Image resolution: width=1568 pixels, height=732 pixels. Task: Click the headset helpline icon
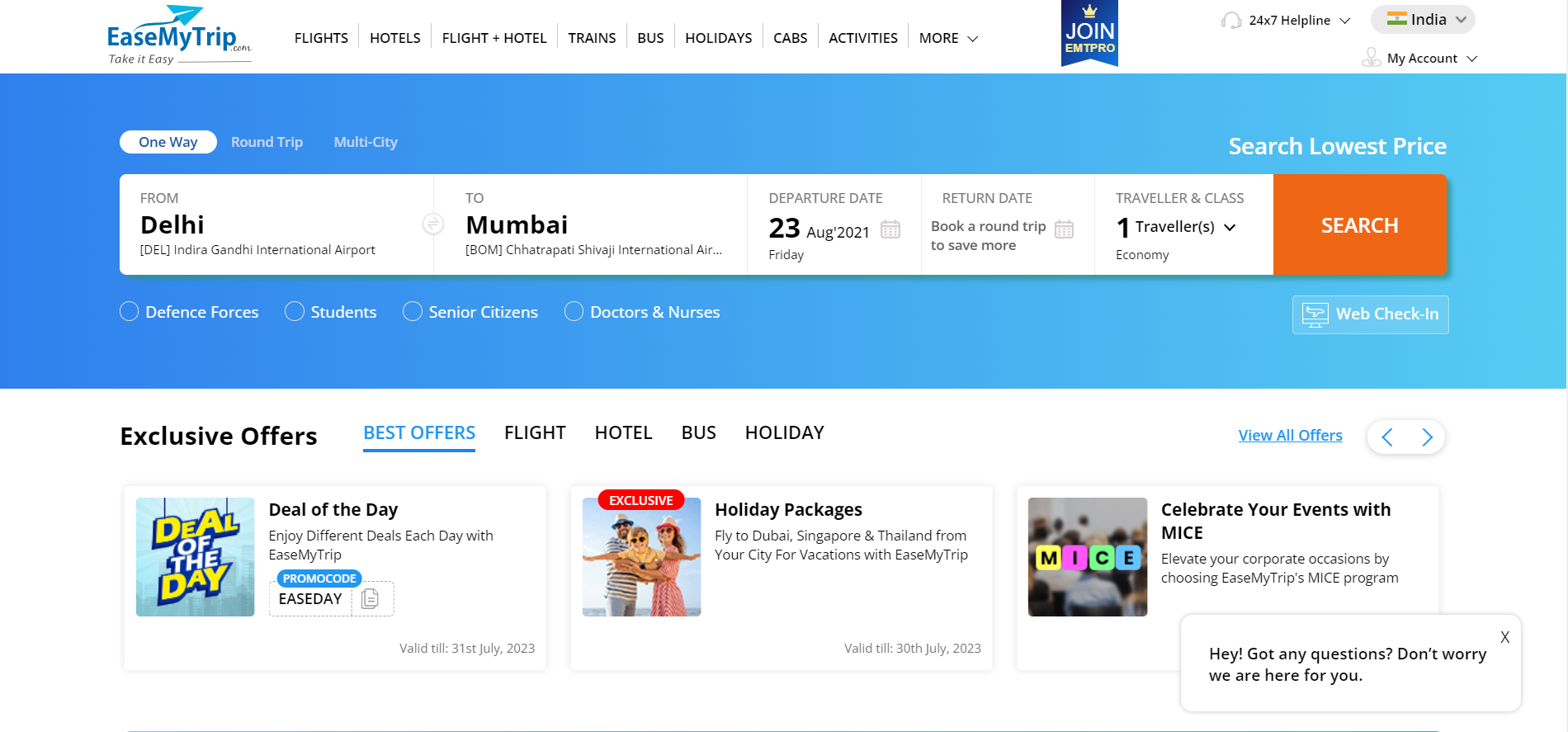click(x=1231, y=21)
